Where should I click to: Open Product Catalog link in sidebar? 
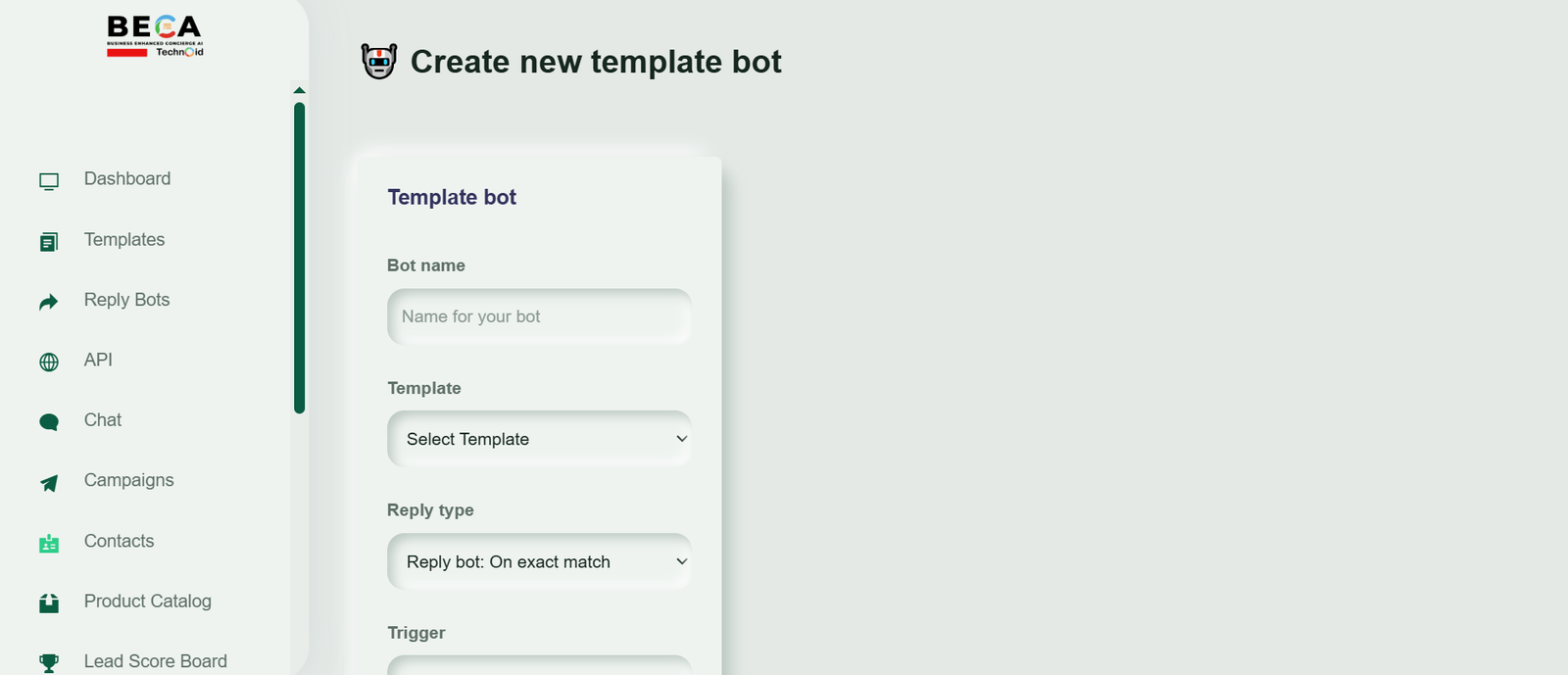point(147,601)
